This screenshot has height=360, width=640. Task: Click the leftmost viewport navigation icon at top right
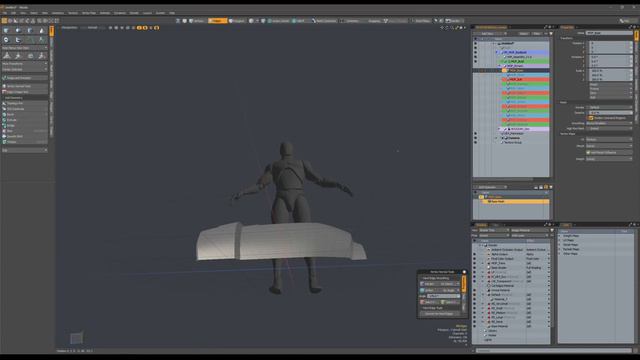click(x=442, y=28)
